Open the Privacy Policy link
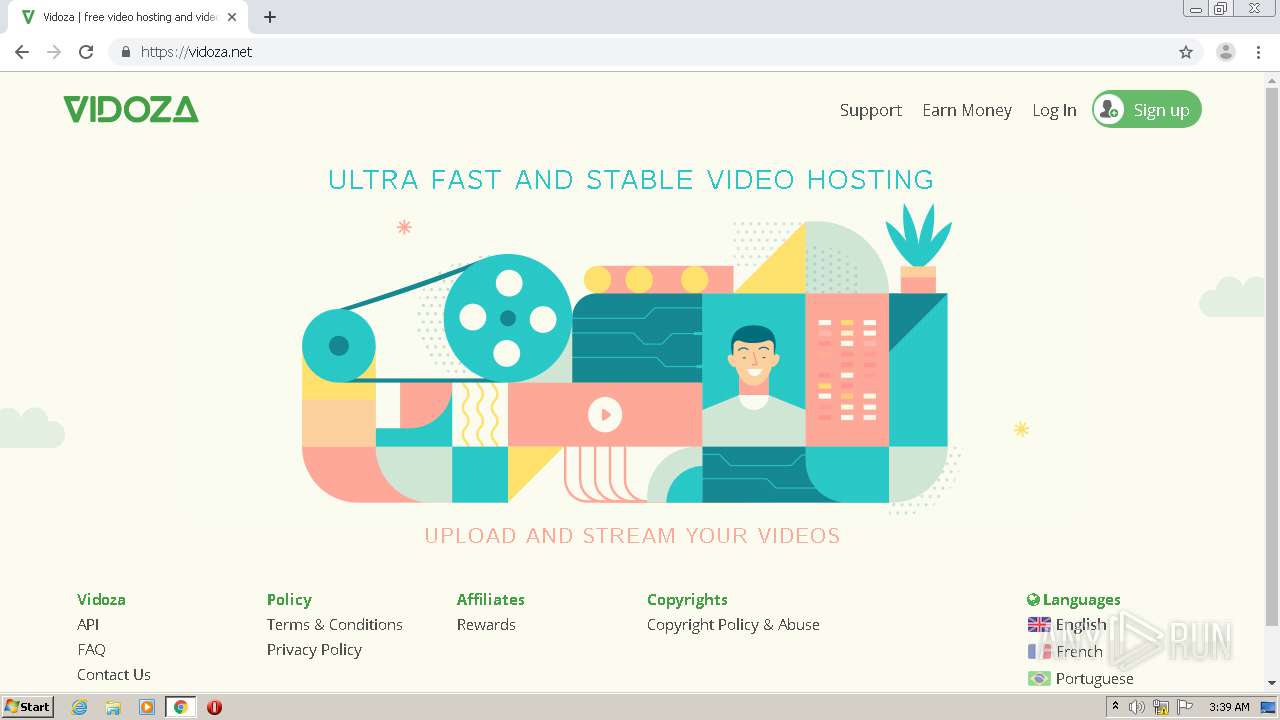This screenshot has height=720, width=1280. (x=314, y=649)
